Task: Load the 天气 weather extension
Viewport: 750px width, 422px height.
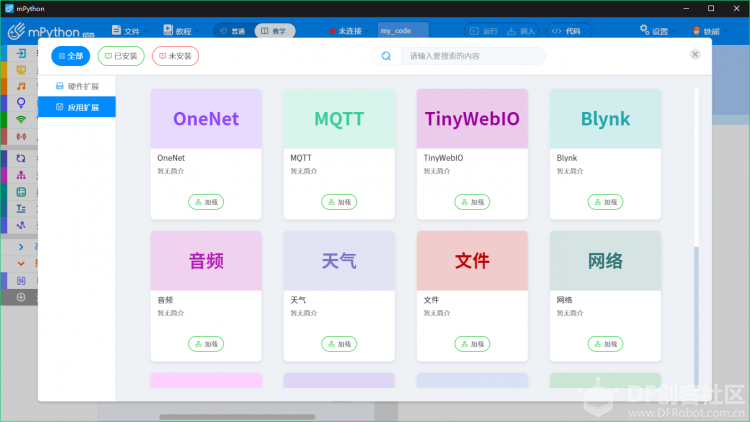Action: pos(339,344)
